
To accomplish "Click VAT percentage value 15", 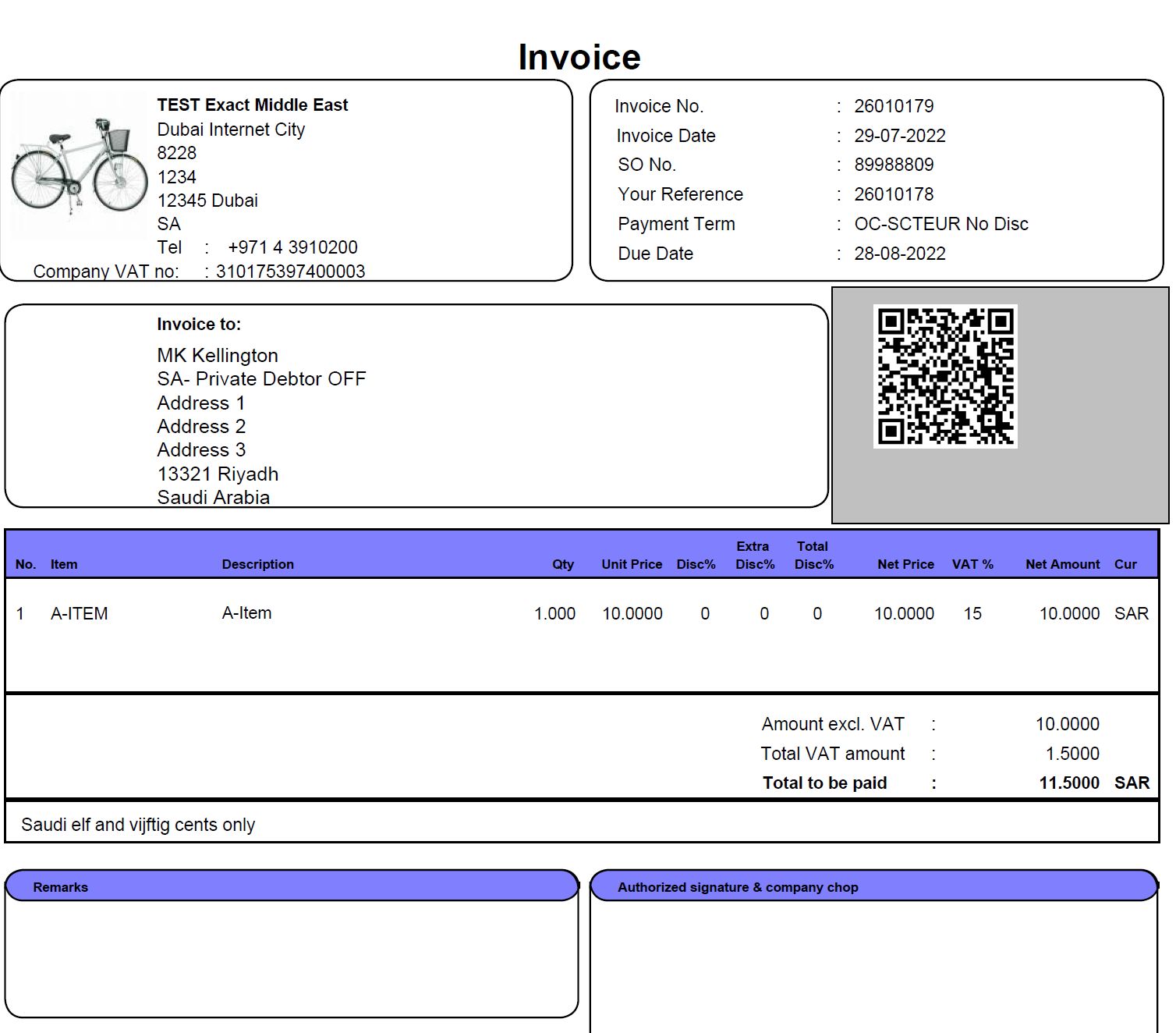I will [972, 614].
